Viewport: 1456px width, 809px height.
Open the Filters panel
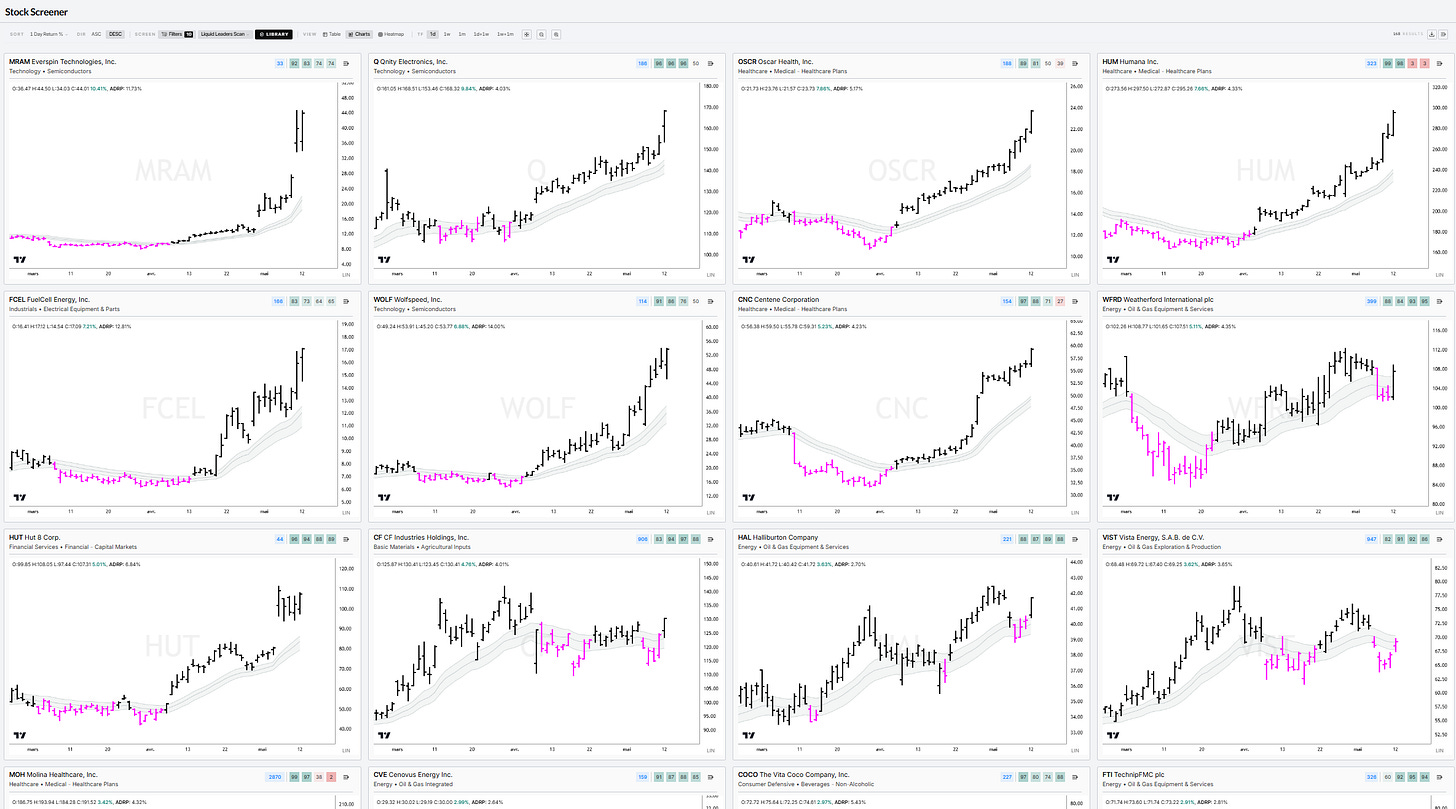[x=176, y=34]
